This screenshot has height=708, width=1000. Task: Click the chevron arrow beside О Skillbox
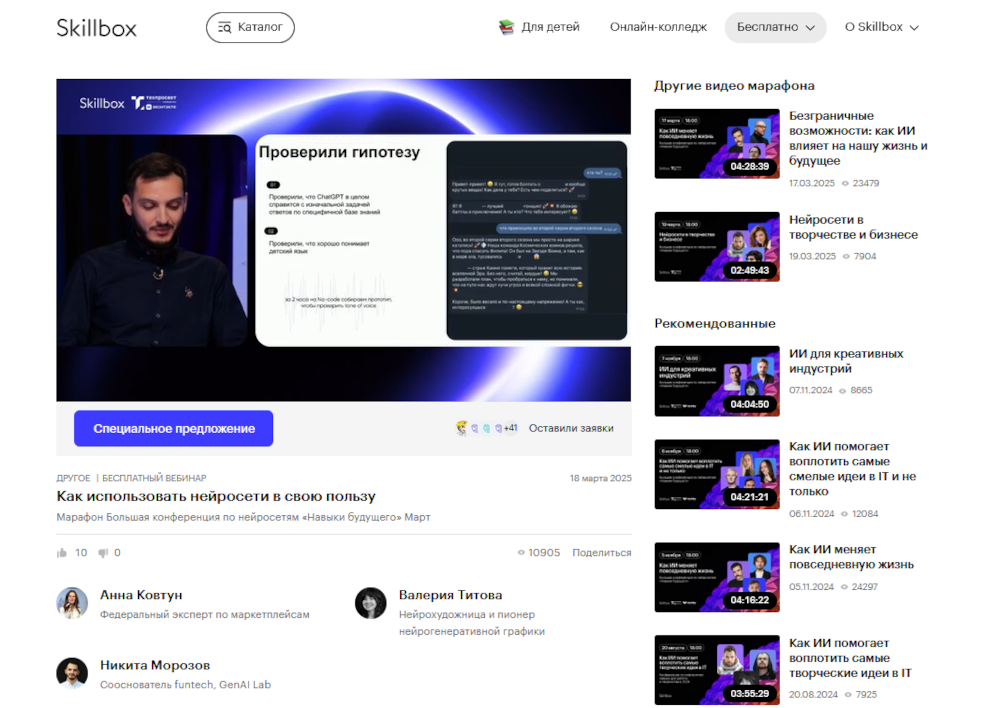point(914,27)
